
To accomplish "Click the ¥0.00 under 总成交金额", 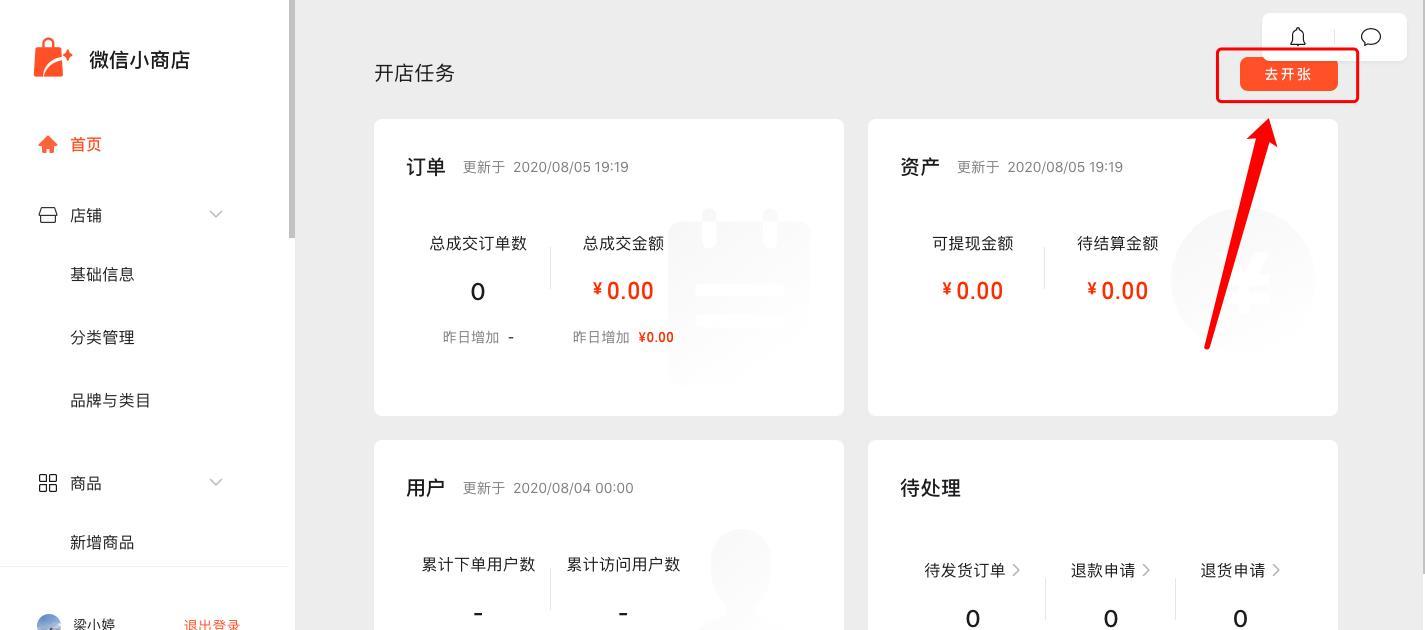I will click(x=623, y=291).
